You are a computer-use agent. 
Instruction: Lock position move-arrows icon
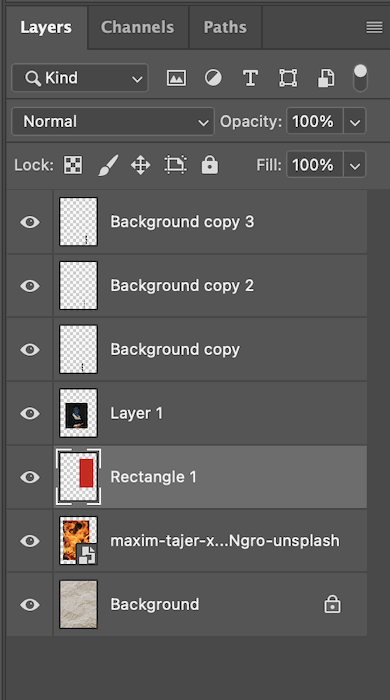[x=141, y=165]
